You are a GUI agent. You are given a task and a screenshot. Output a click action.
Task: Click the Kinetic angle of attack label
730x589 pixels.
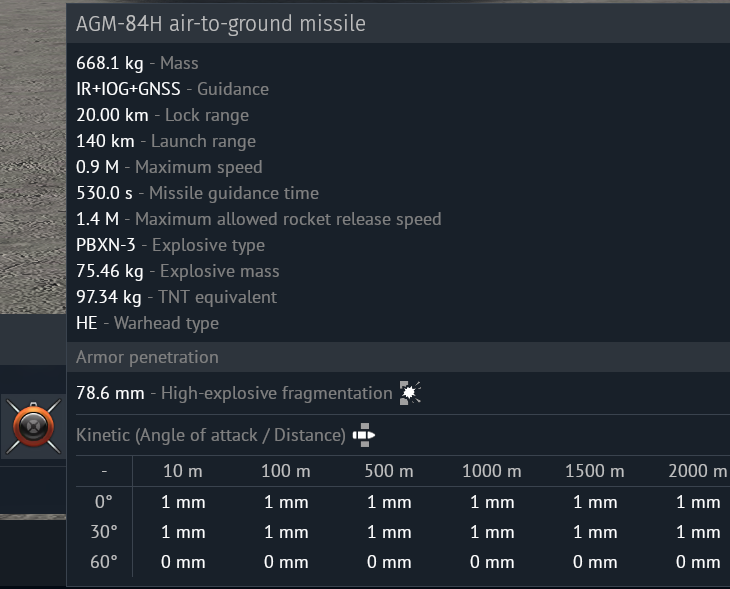click(211, 435)
